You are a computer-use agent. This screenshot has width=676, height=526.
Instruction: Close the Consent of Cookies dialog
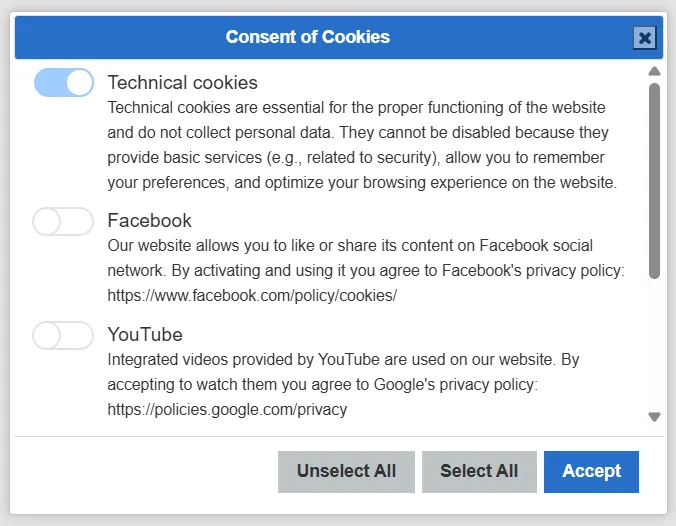pyautogui.click(x=645, y=38)
